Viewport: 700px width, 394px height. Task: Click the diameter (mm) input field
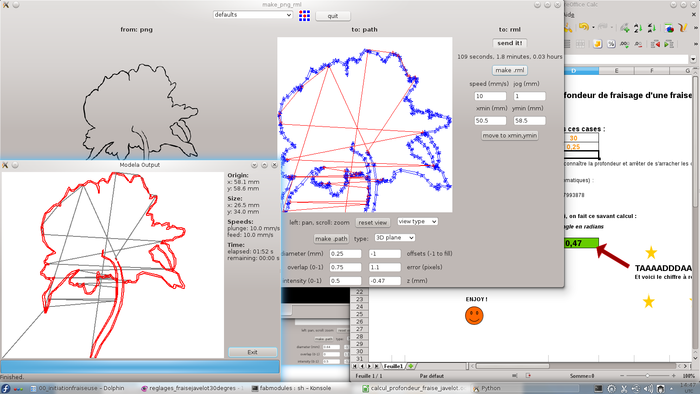tap(346, 253)
